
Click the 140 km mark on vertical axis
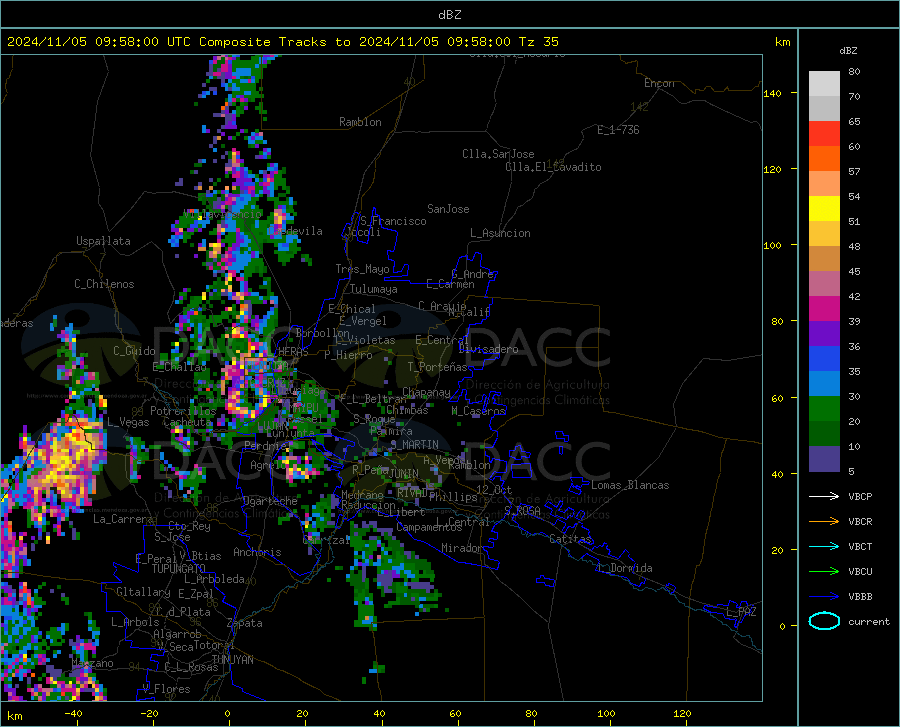pos(772,93)
